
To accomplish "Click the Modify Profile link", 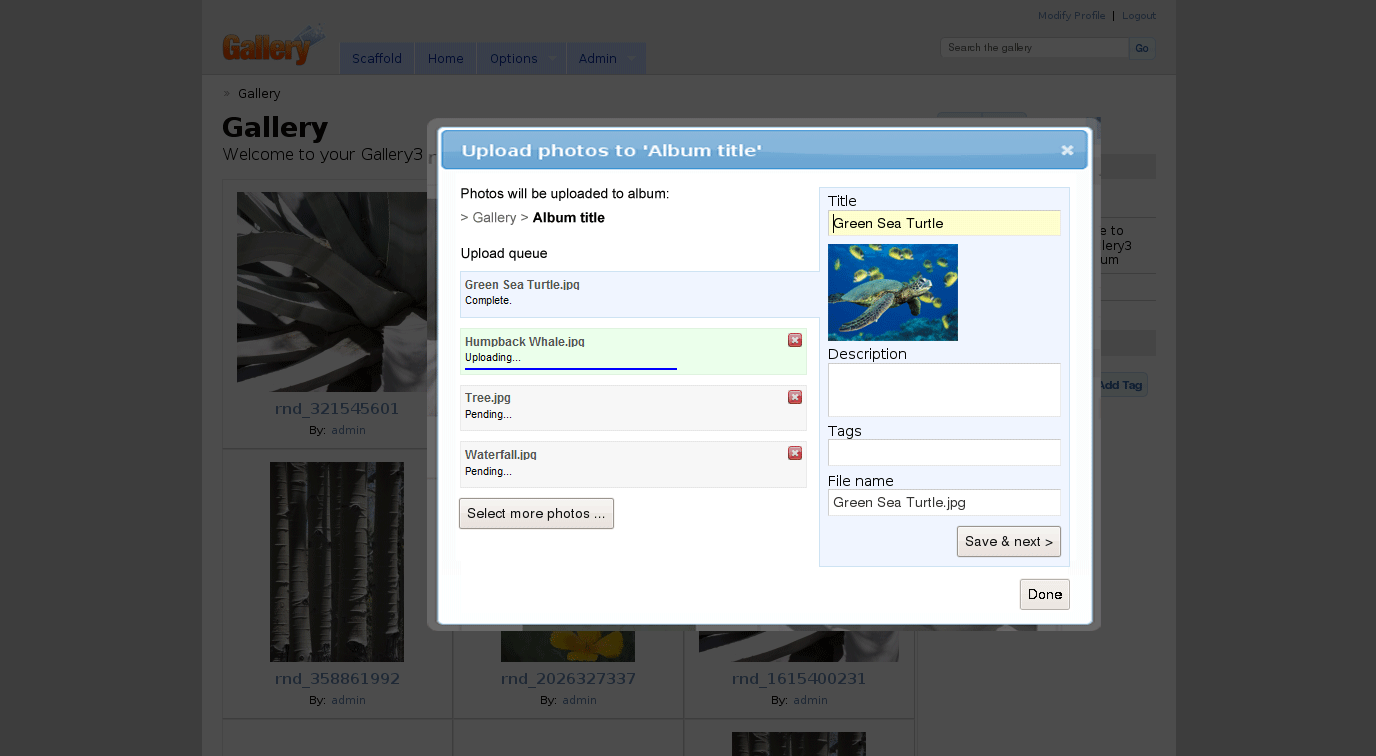I will (1071, 16).
